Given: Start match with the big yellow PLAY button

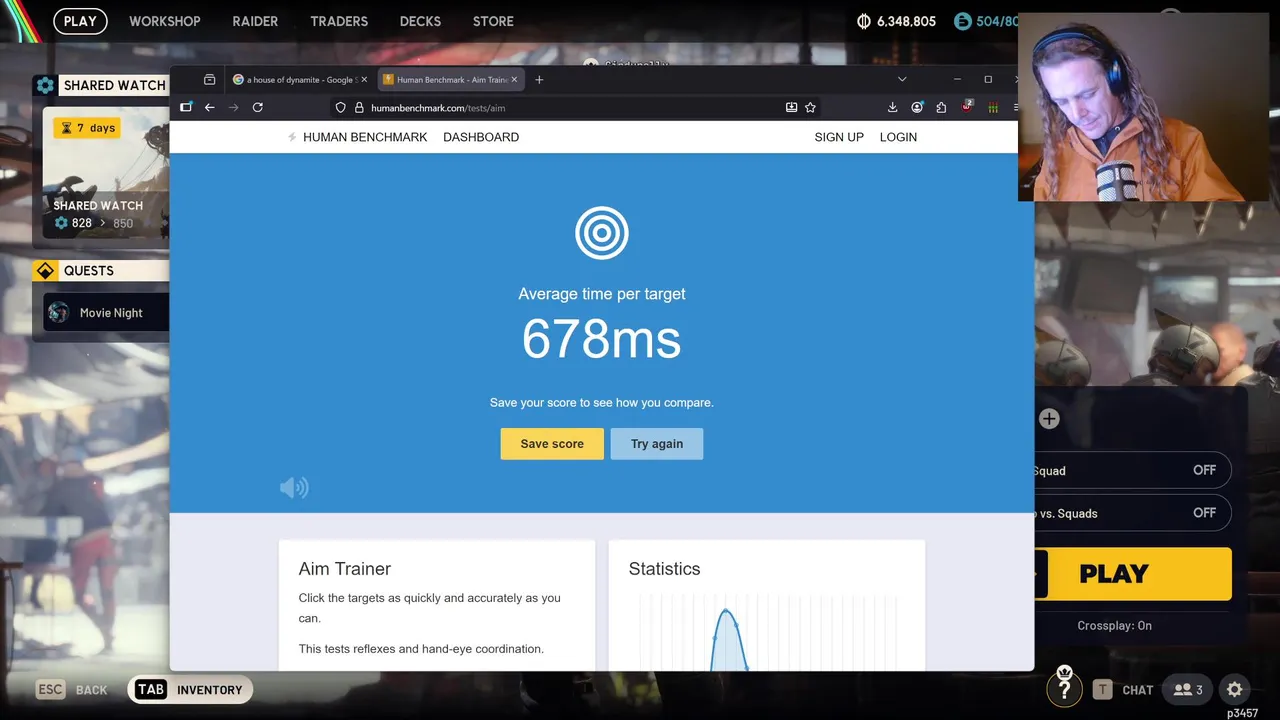Looking at the screenshot, I should coord(1133,574).
